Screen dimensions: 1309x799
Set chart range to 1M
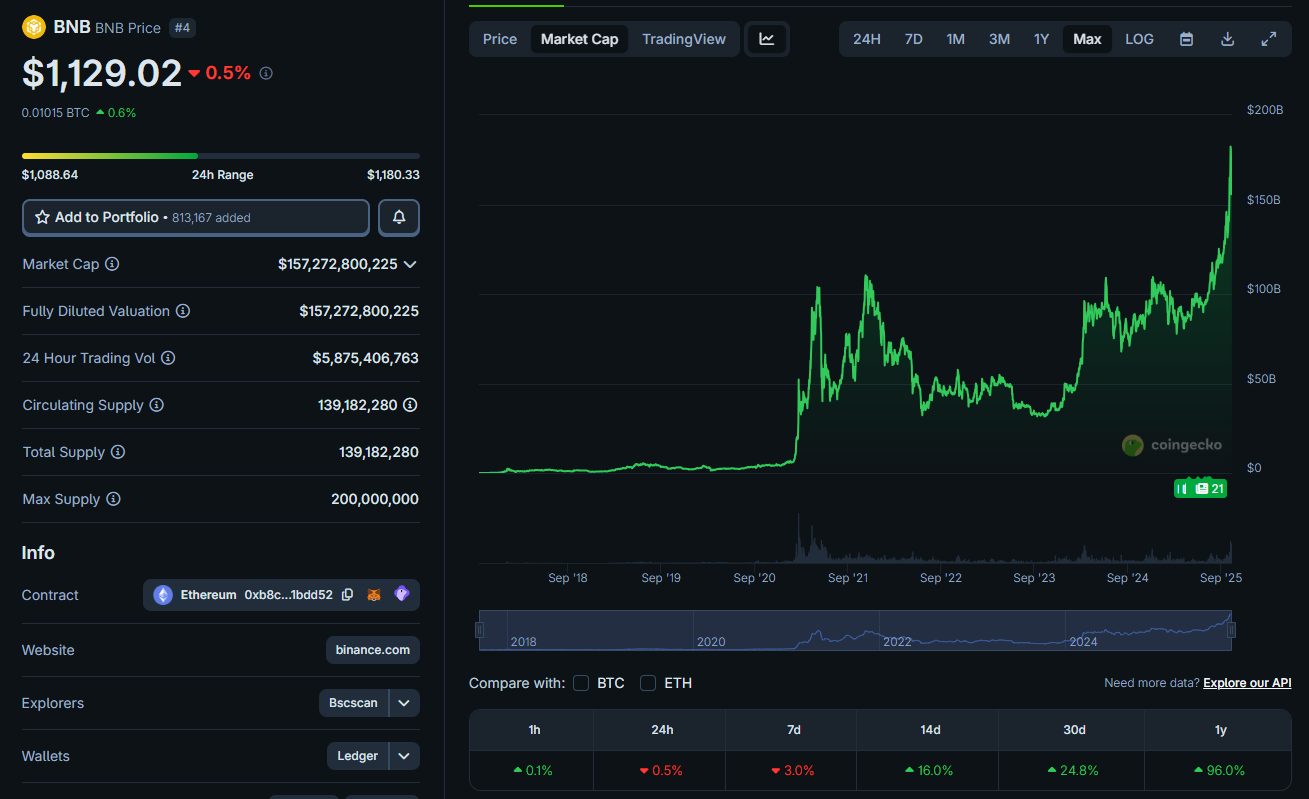click(x=956, y=39)
